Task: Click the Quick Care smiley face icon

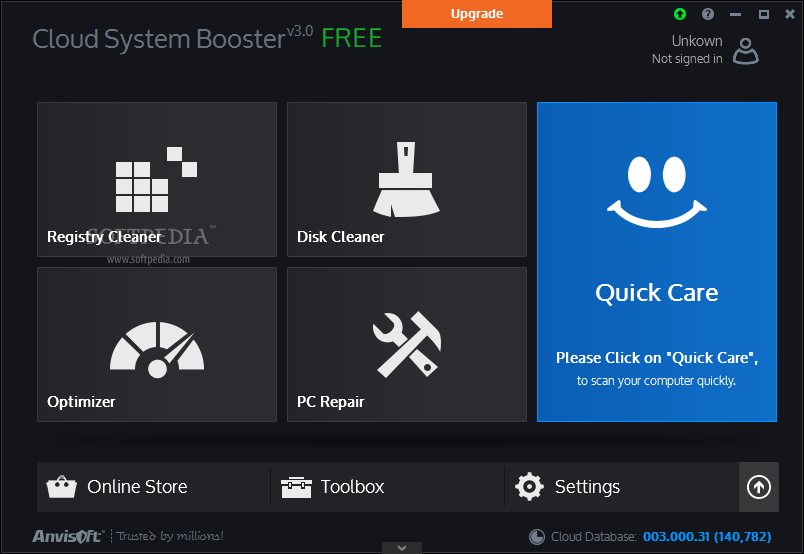Action: click(657, 192)
